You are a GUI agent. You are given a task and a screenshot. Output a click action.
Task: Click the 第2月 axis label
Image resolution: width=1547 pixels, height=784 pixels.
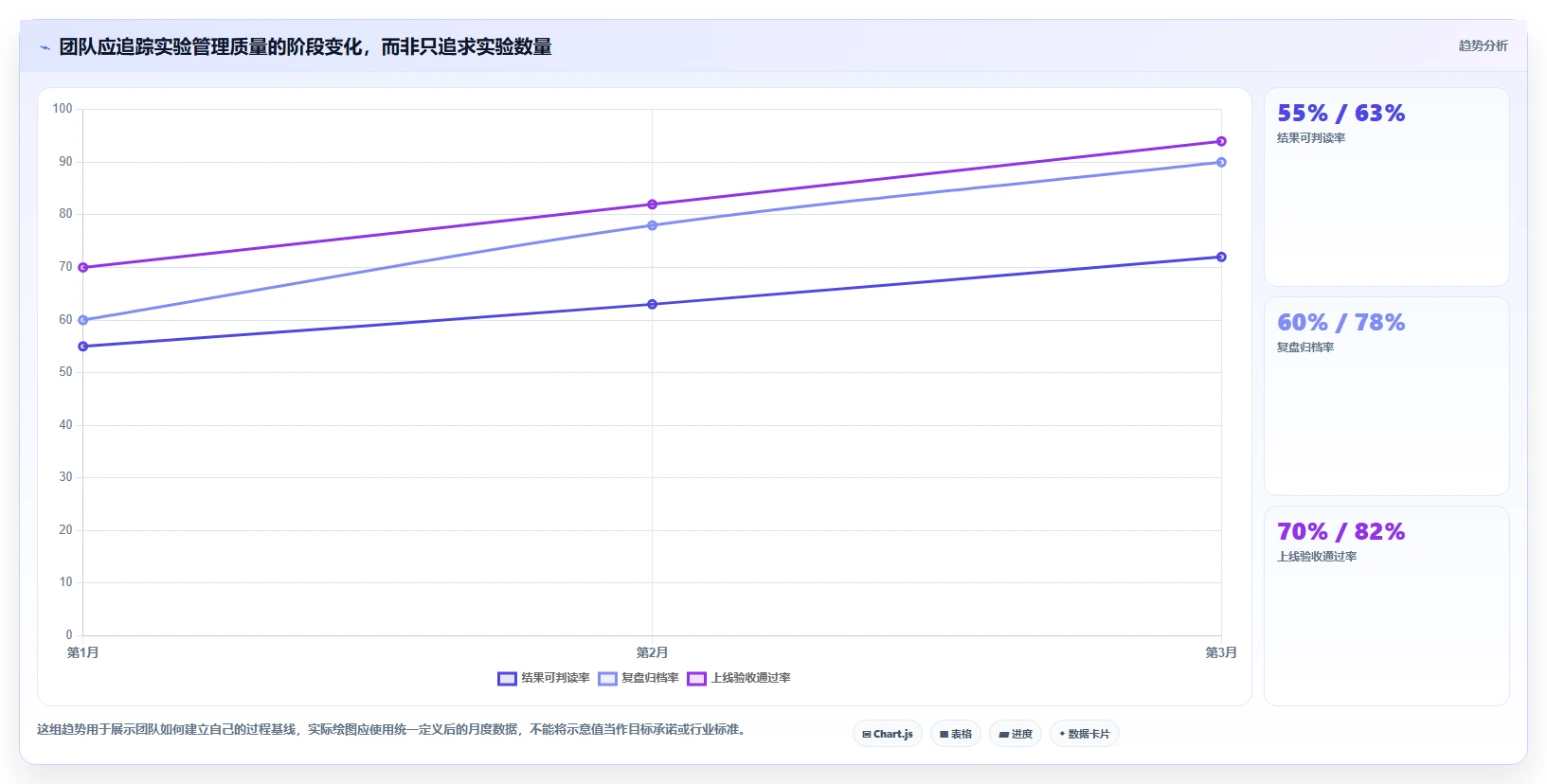[x=652, y=652]
